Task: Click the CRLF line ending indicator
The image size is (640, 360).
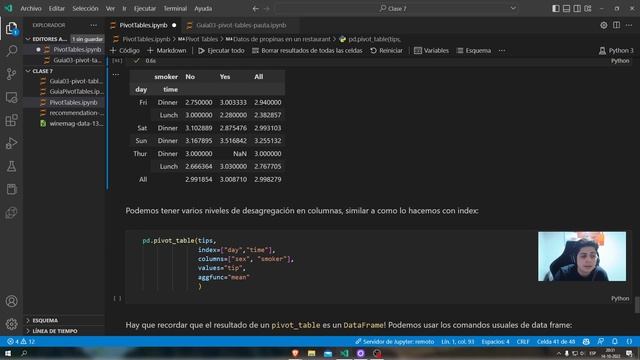Action: click(523, 342)
